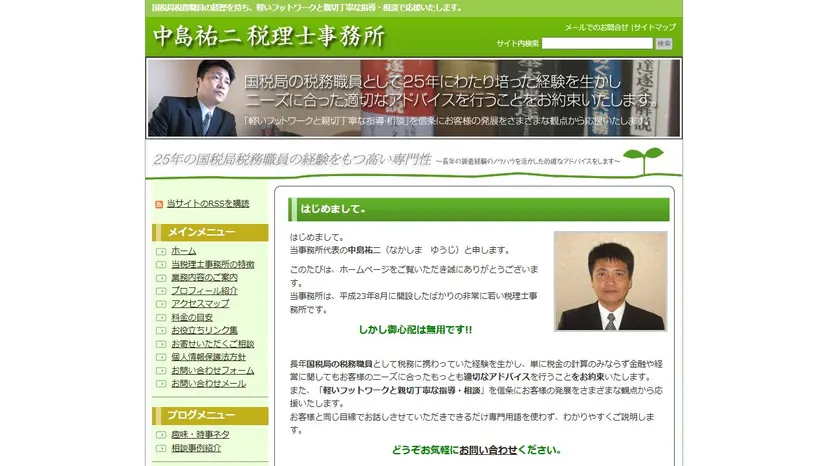Click the site search input field
This screenshot has height=466, width=828.
click(x=597, y=43)
